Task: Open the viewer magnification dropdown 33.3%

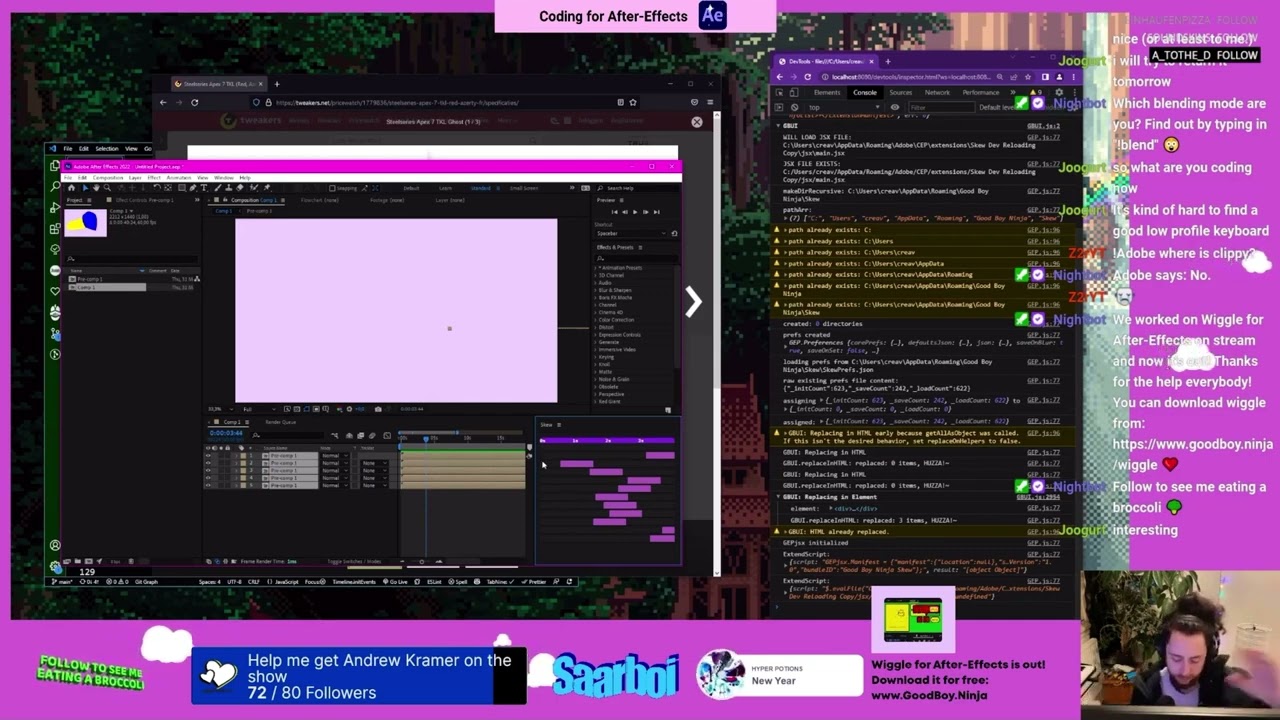Action: (220, 409)
